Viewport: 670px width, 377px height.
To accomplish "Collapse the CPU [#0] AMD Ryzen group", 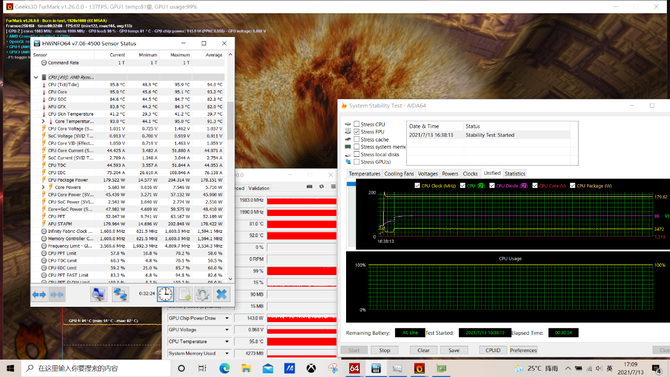I will pos(36,77).
